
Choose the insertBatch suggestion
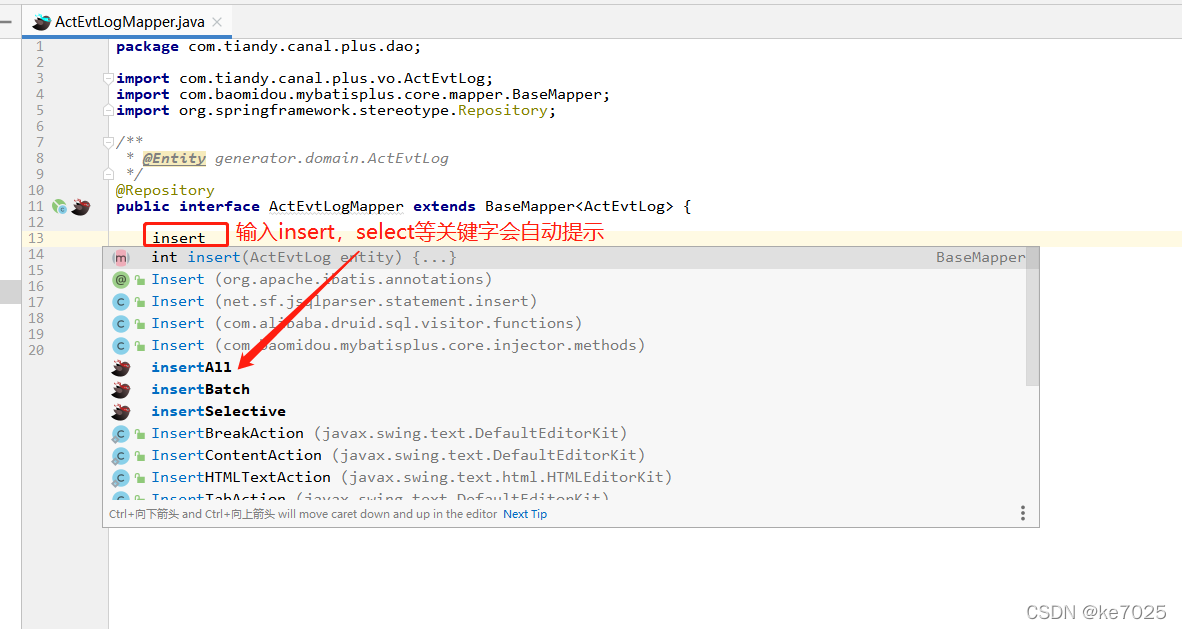pyautogui.click(x=564, y=389)
